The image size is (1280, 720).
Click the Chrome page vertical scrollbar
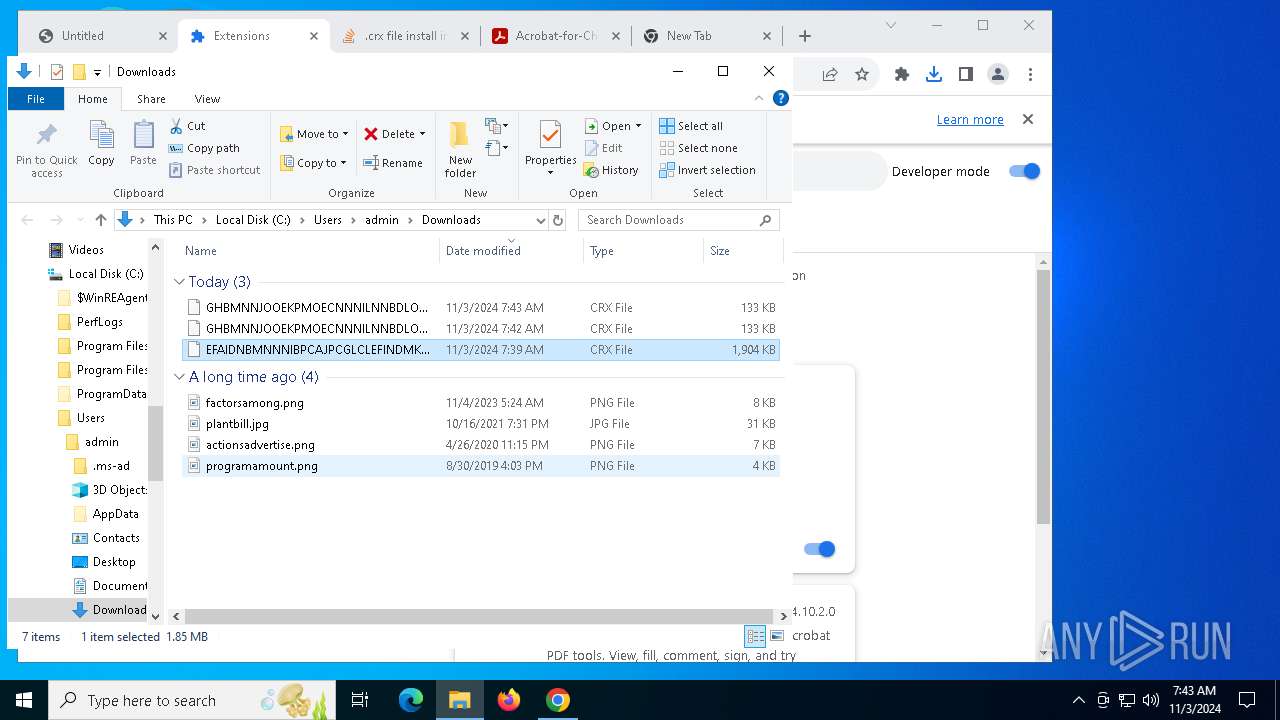tap(1043, 397)
